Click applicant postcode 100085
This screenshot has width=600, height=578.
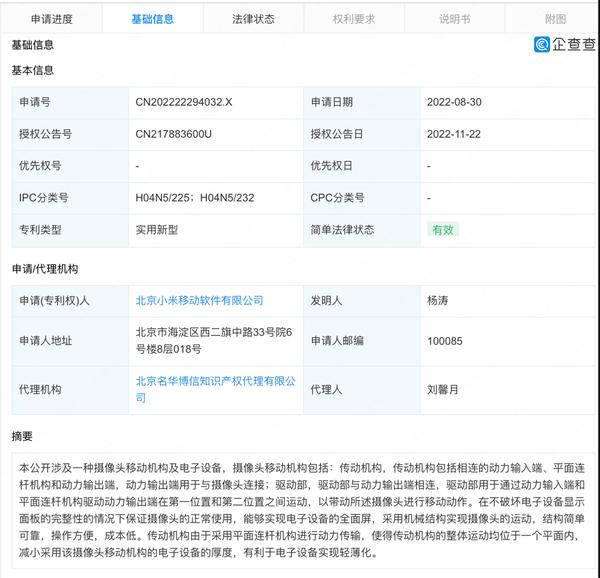coord(445,341)
